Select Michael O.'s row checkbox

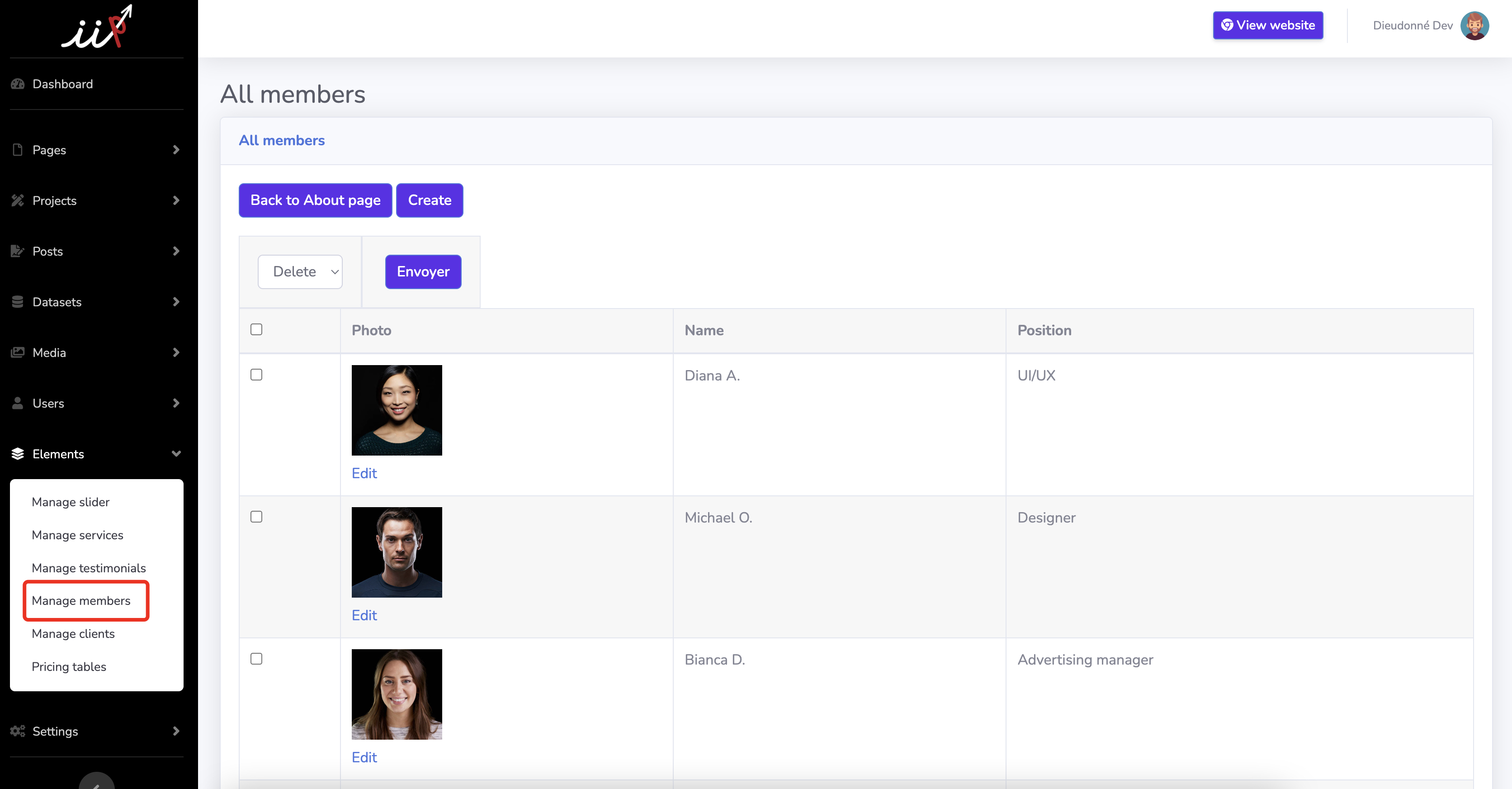coord(256,517)
